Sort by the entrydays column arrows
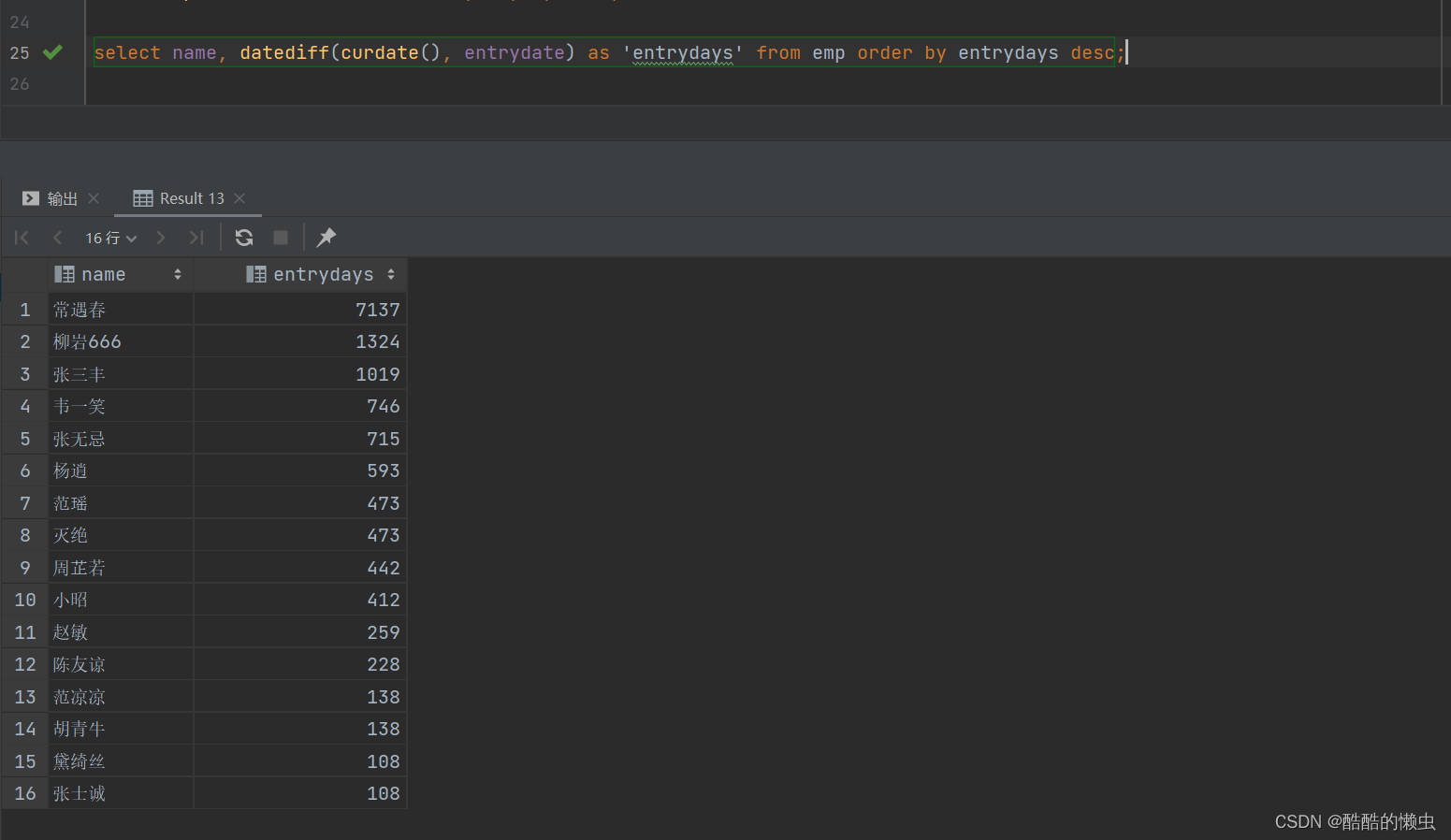 (391, 274)
